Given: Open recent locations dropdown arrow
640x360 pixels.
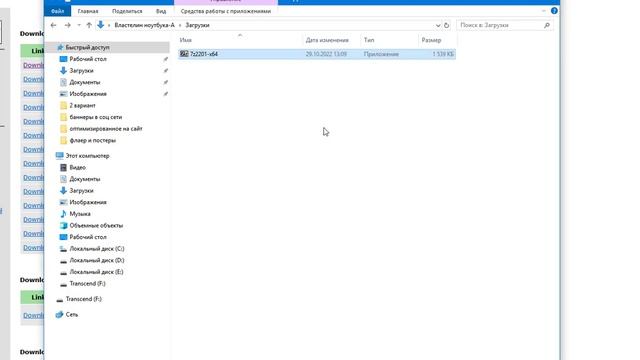Looking at the screenshot, I should click(79, 25).
